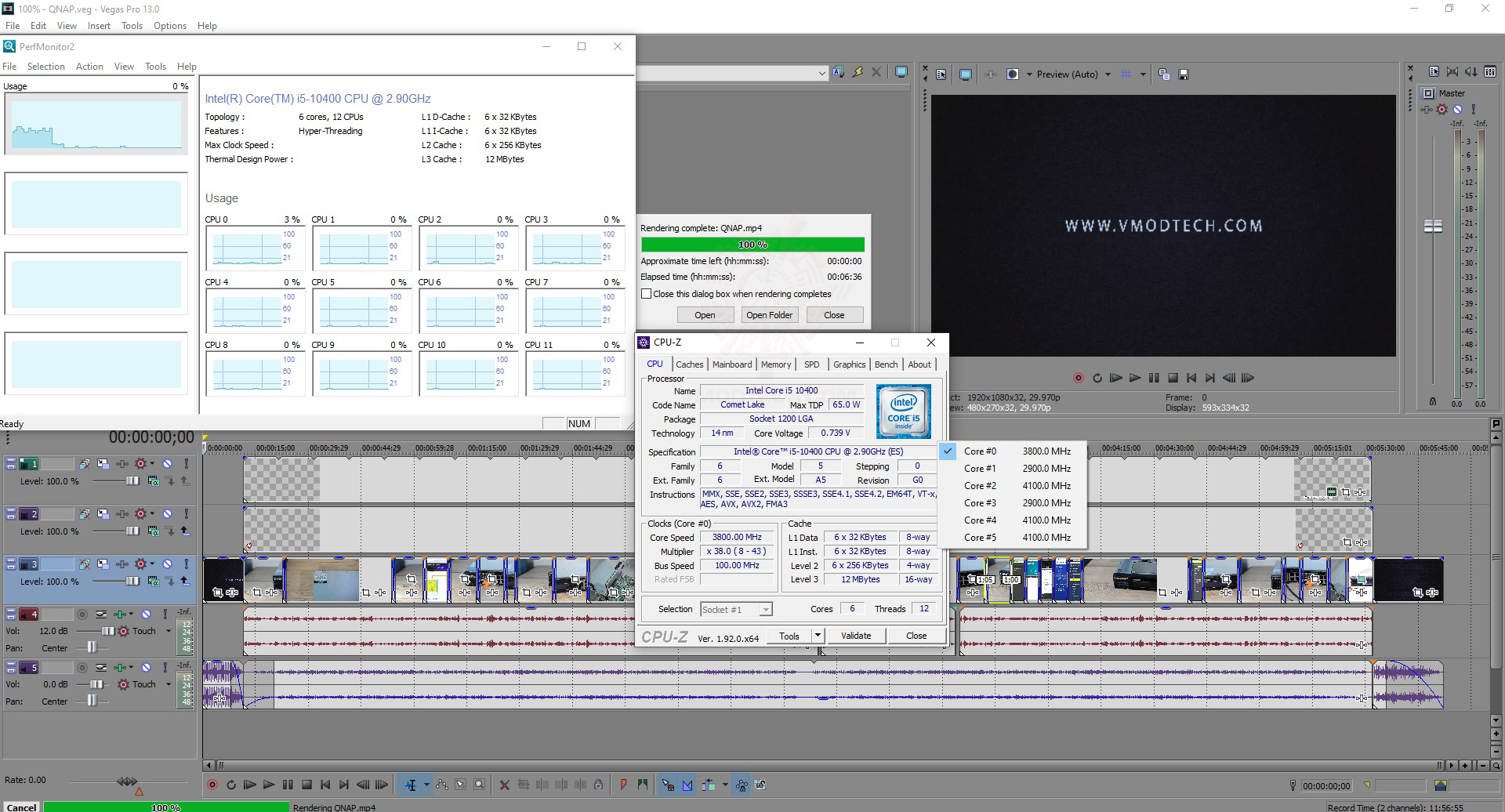Click the timeline transport Record button

point(212,785)
